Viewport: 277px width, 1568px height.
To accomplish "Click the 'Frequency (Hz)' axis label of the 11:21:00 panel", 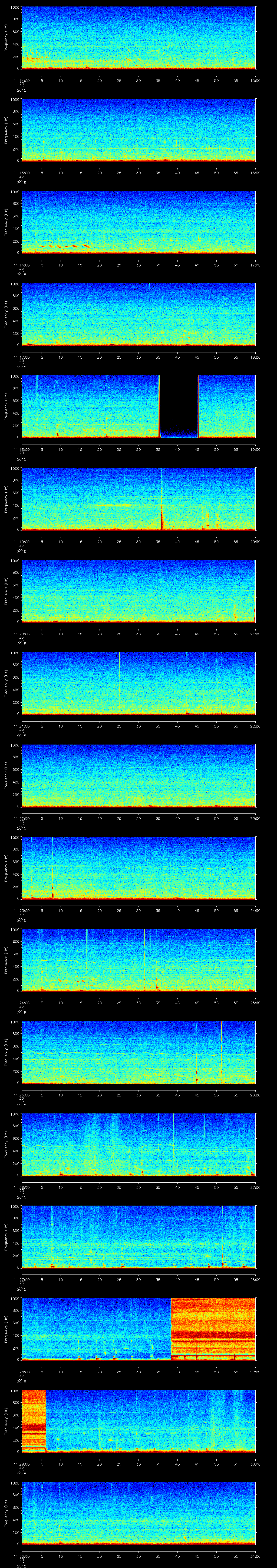I will 6,683.
